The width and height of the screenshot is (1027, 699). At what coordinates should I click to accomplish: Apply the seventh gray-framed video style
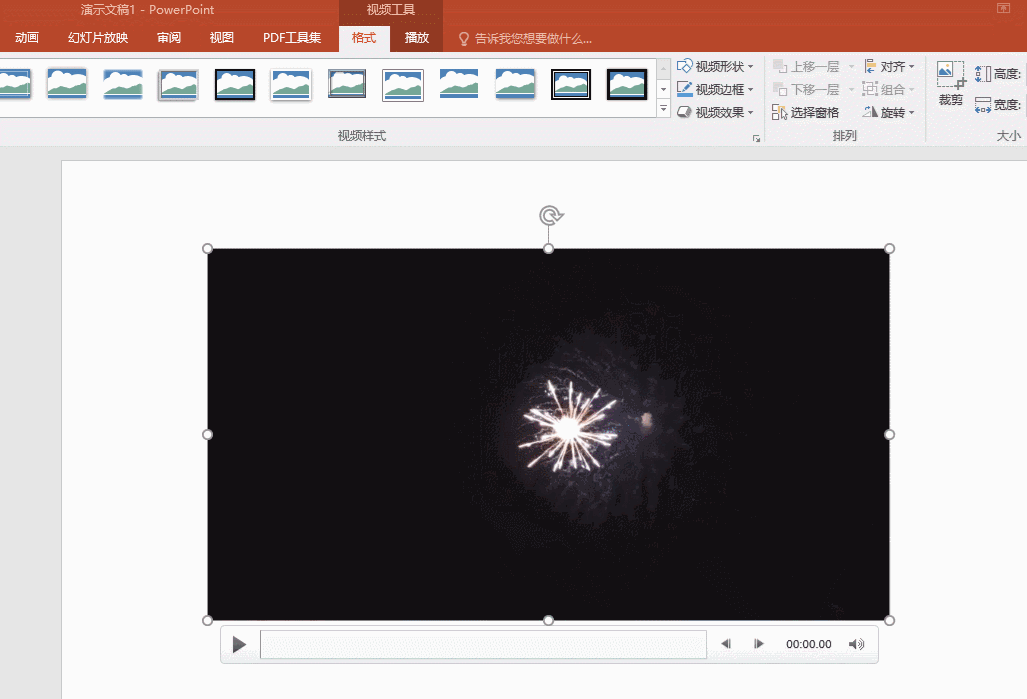pos(346,84)
